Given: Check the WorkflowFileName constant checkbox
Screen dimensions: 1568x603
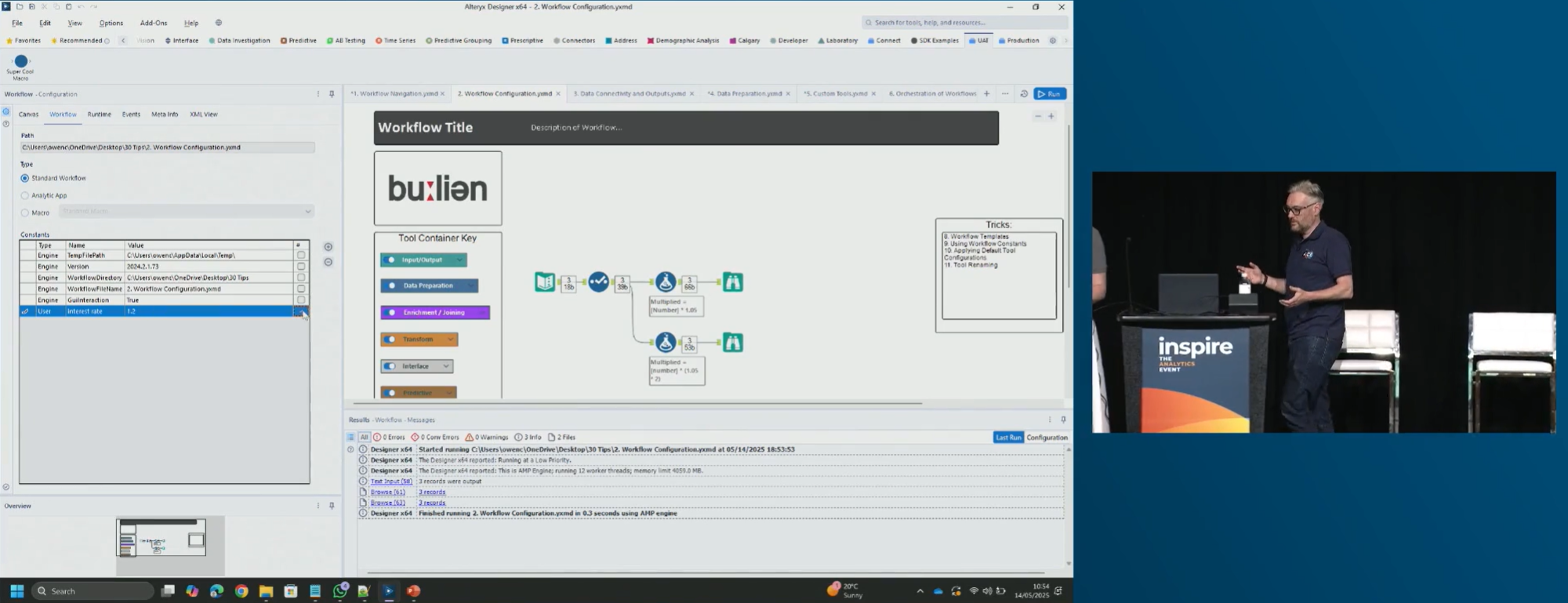Looking at the screenshot, I should coord(301,289).
